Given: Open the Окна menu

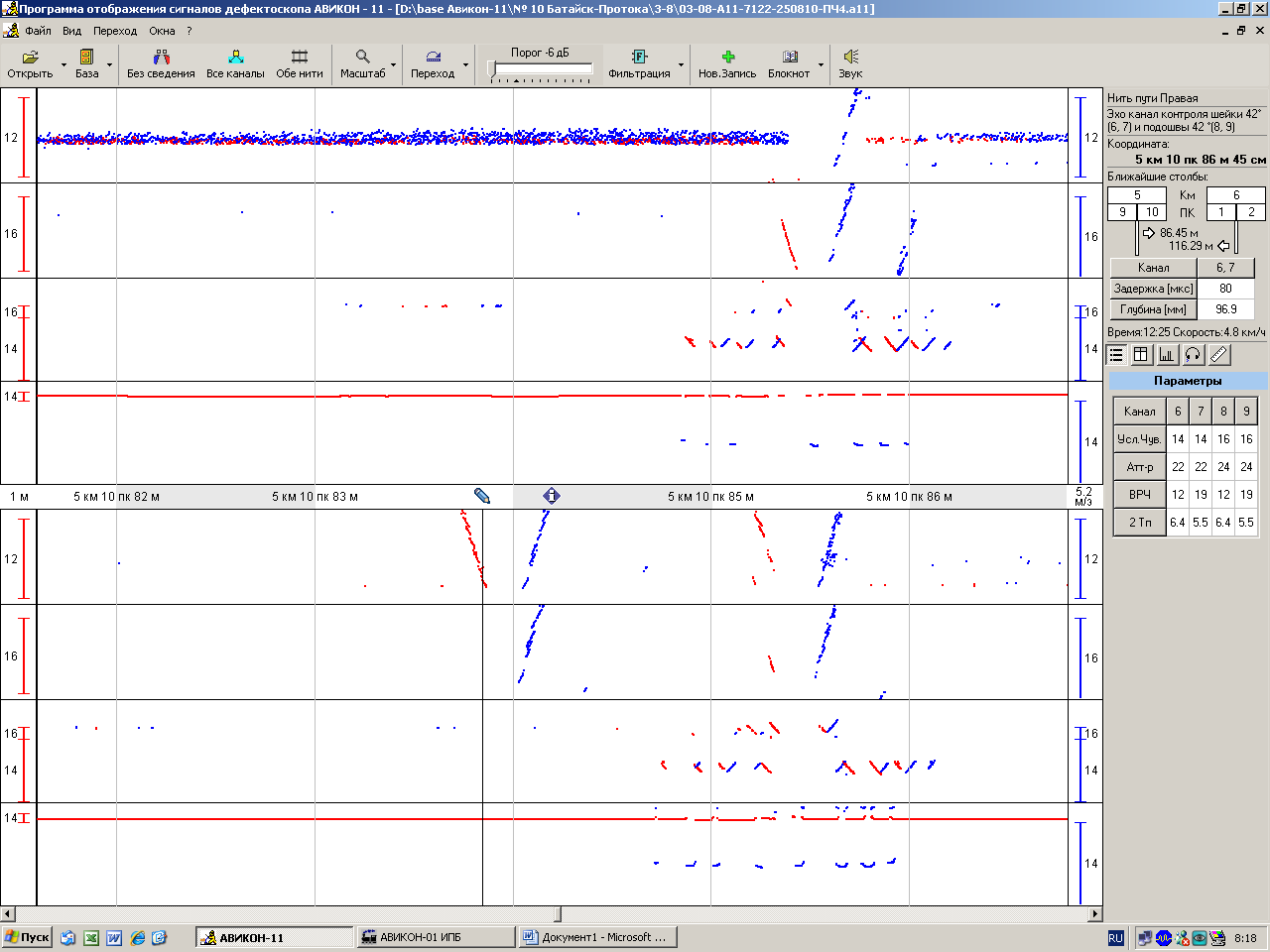Looking at the screenshot, I should point(162,31).
